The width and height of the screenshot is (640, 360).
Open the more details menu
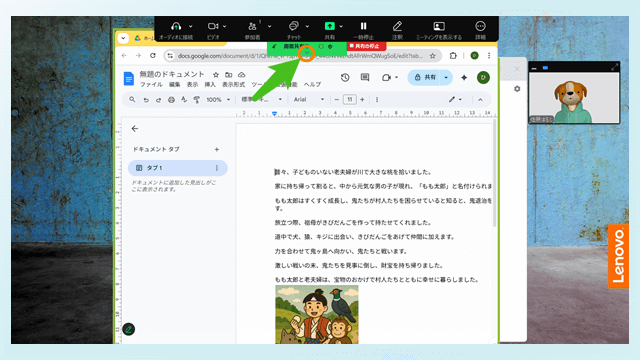[480, 26]
